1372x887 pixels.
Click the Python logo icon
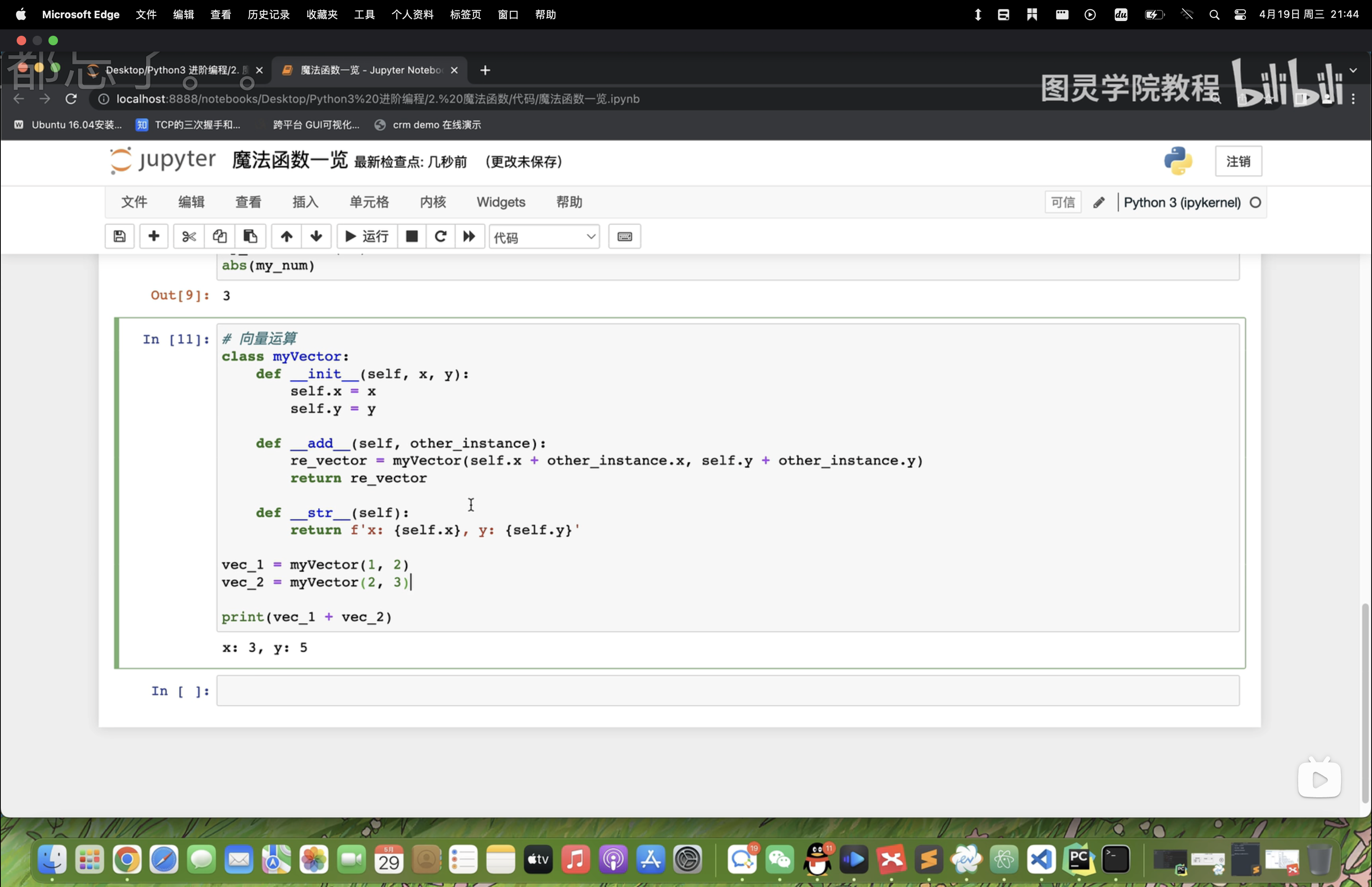[x=1178, y=161]
